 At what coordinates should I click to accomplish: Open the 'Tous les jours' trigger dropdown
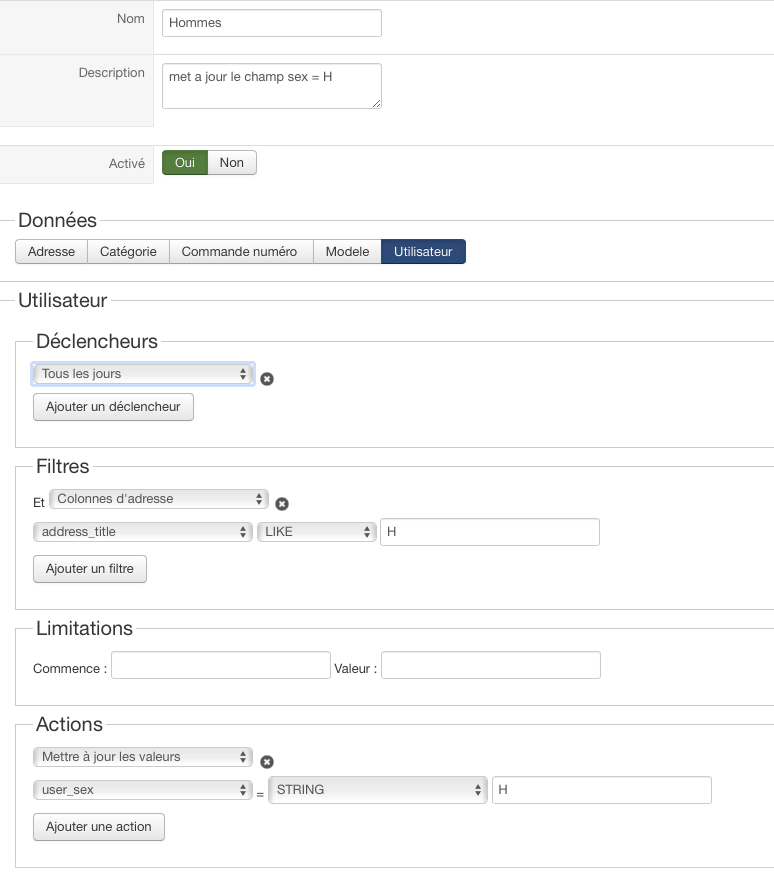click(x=144, y=374)
